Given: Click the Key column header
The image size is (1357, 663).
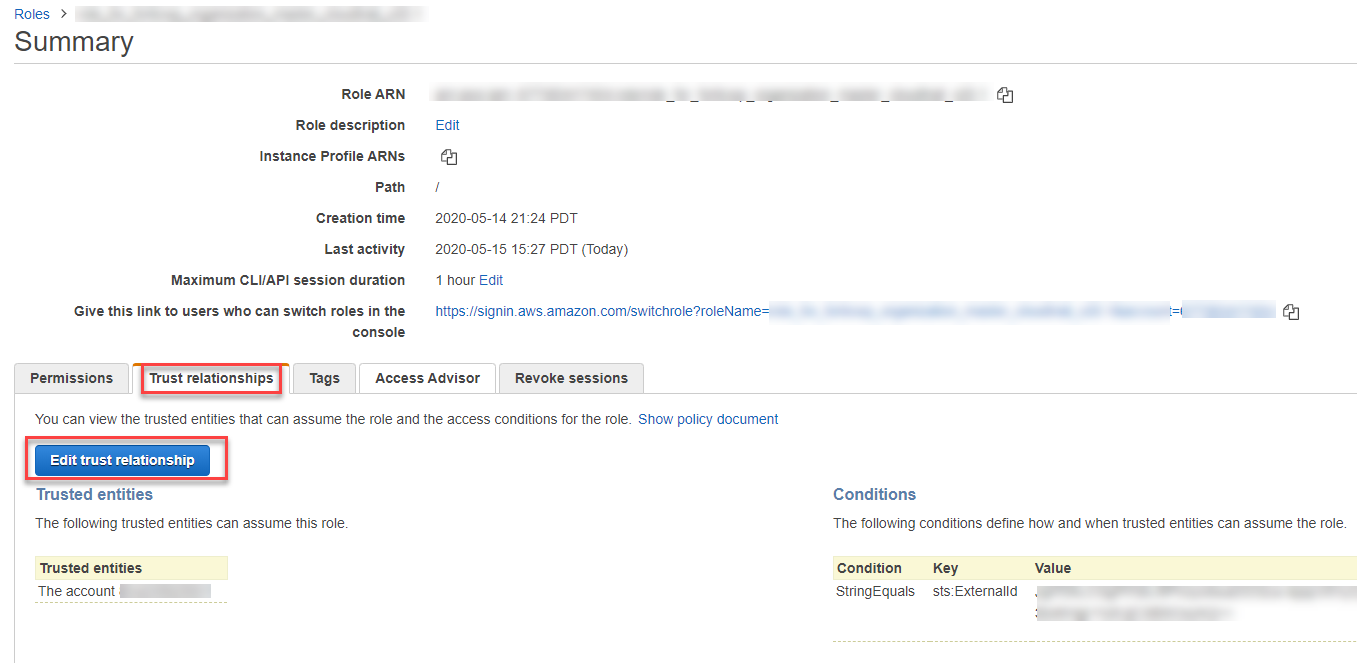Looking at the screenshot, I should (x=945, y=568).
